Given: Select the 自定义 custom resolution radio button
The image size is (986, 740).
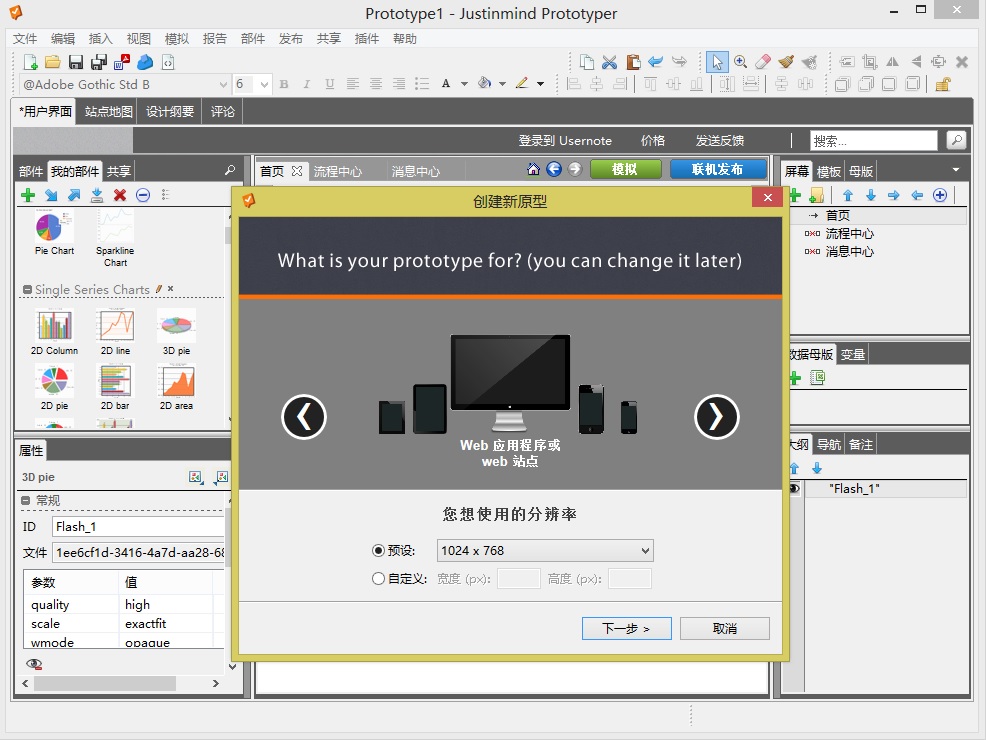Looking at the screenshot, I should (378, 579).
